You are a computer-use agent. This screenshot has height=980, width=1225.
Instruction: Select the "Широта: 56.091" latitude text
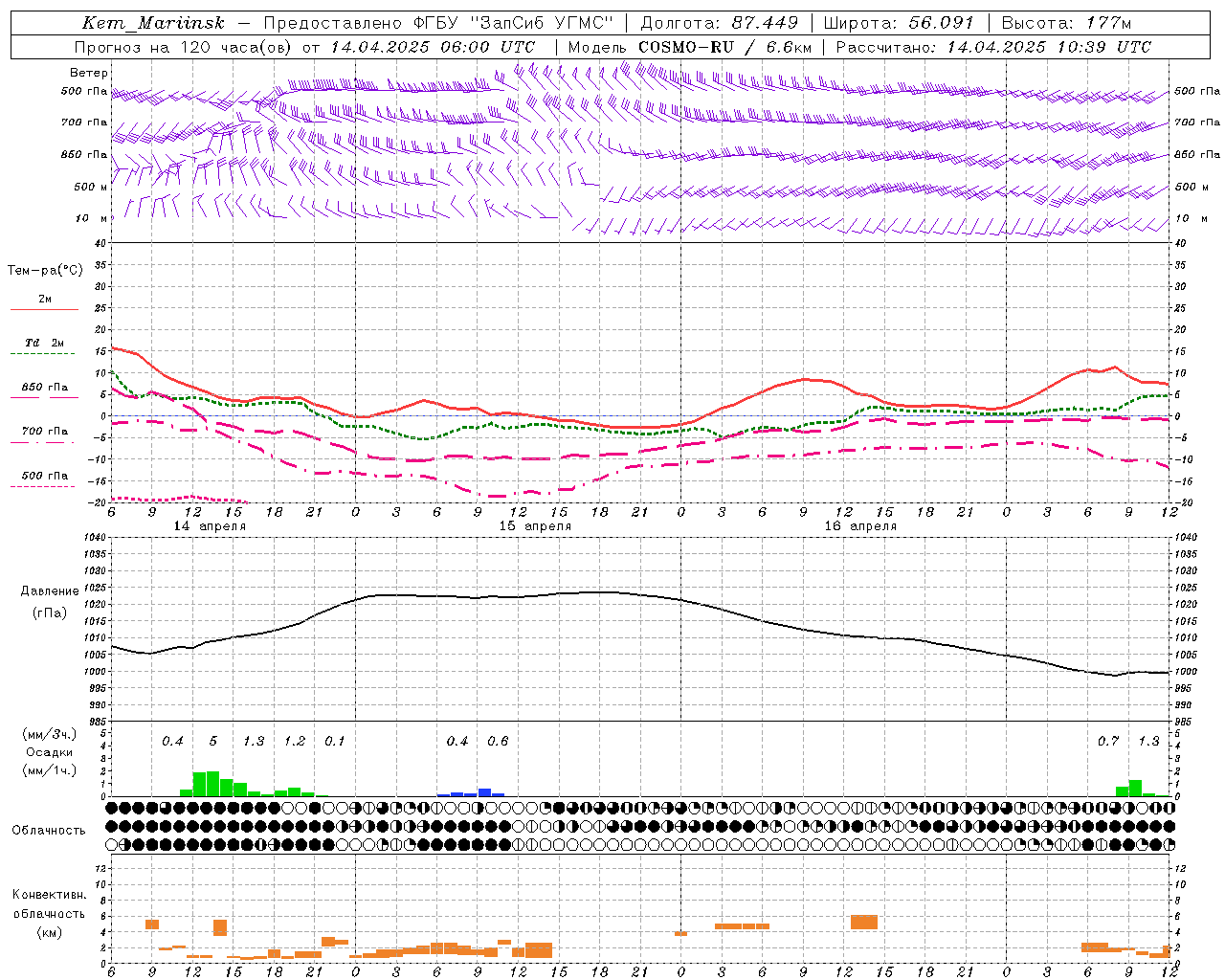898,23
